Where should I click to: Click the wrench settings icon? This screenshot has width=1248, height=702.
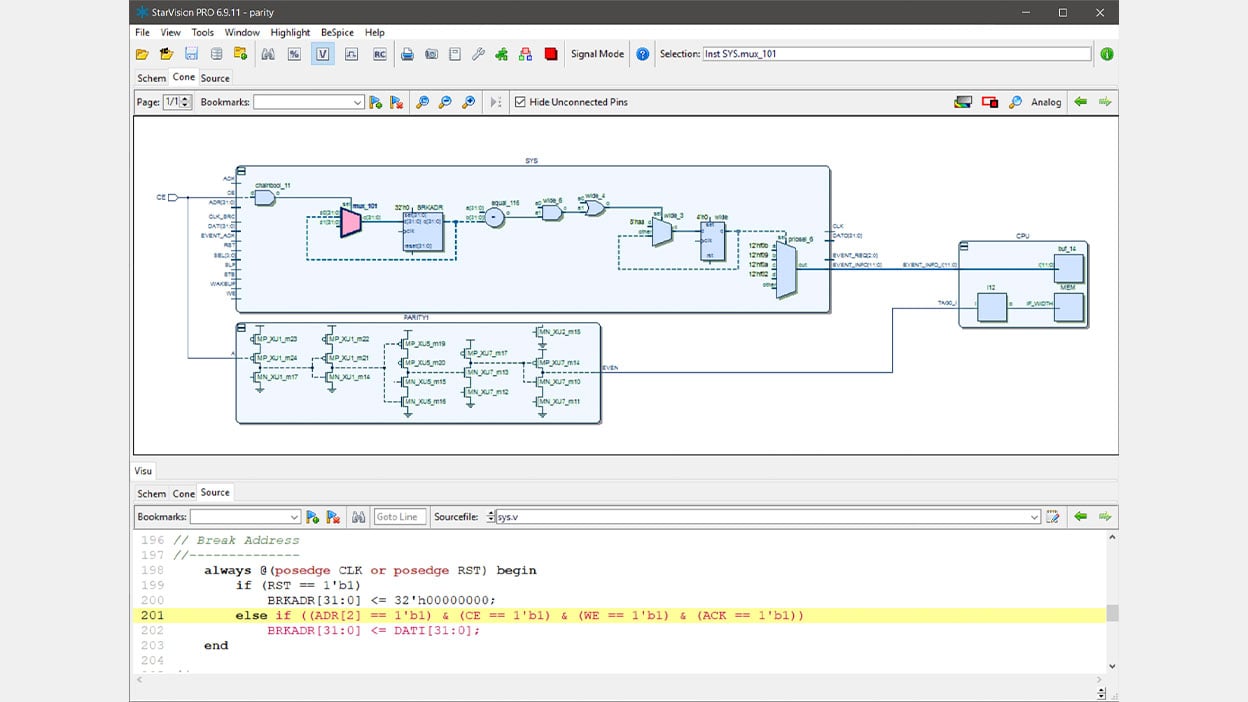[x=478, y=54]
